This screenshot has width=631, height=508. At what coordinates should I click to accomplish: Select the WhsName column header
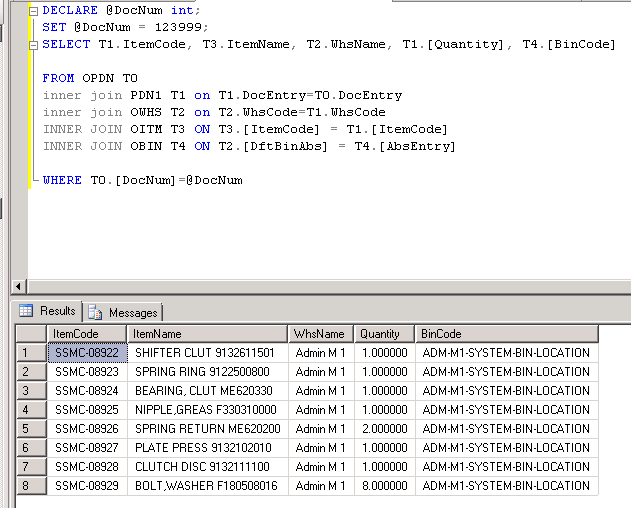(321, 334)
